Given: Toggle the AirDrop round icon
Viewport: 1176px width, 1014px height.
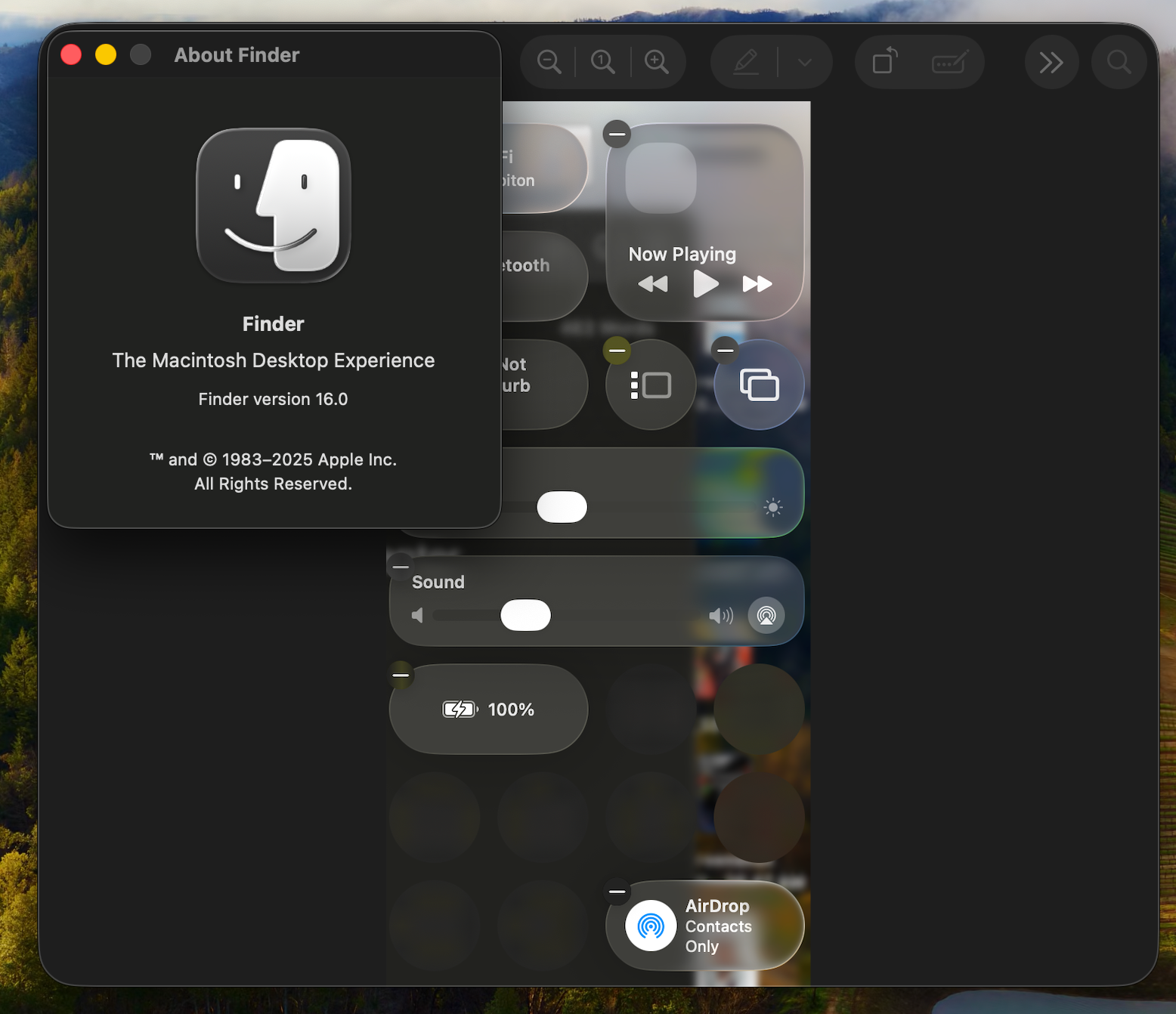Looking at the screenshot, I should click(651, 926).
